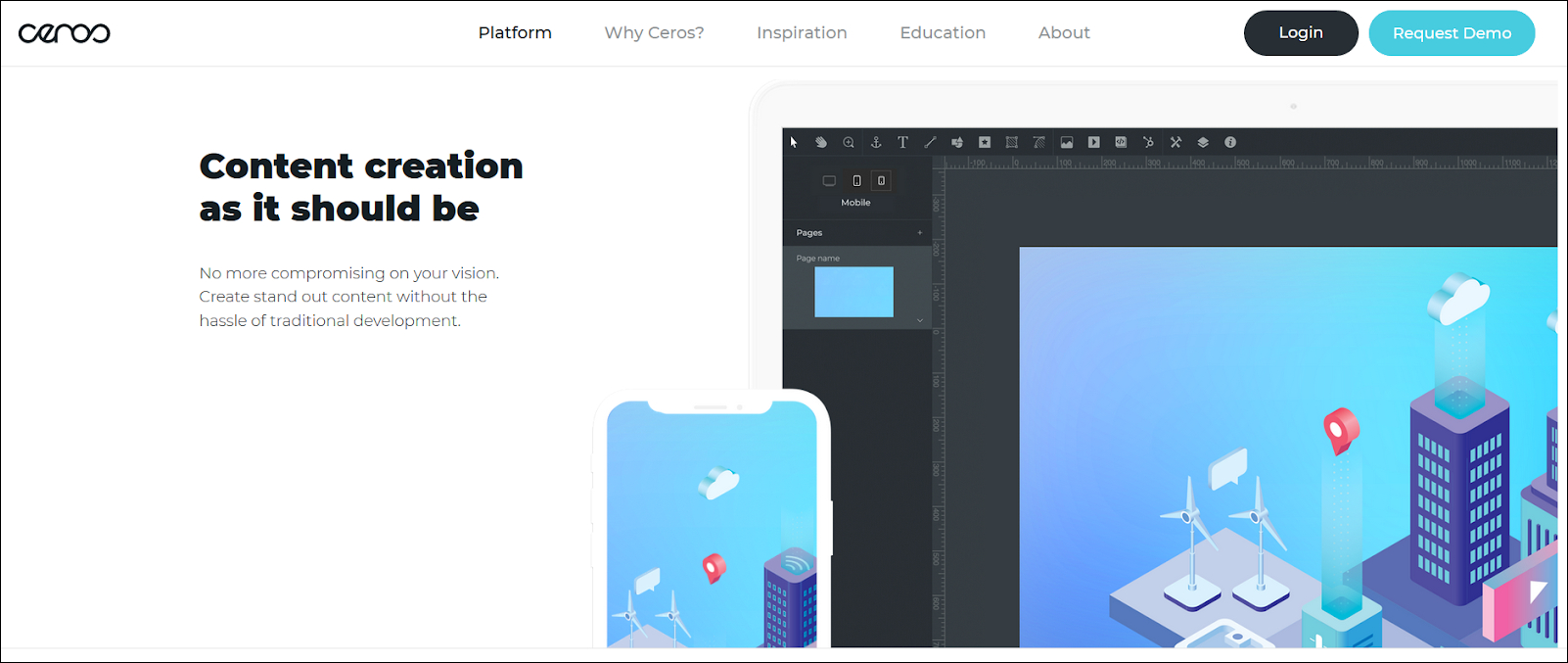The height and width of the screenshot is (663, 1568).
Task: Select the blue page thumbnail
Action: pyautogui.click(x=853, y=292)
